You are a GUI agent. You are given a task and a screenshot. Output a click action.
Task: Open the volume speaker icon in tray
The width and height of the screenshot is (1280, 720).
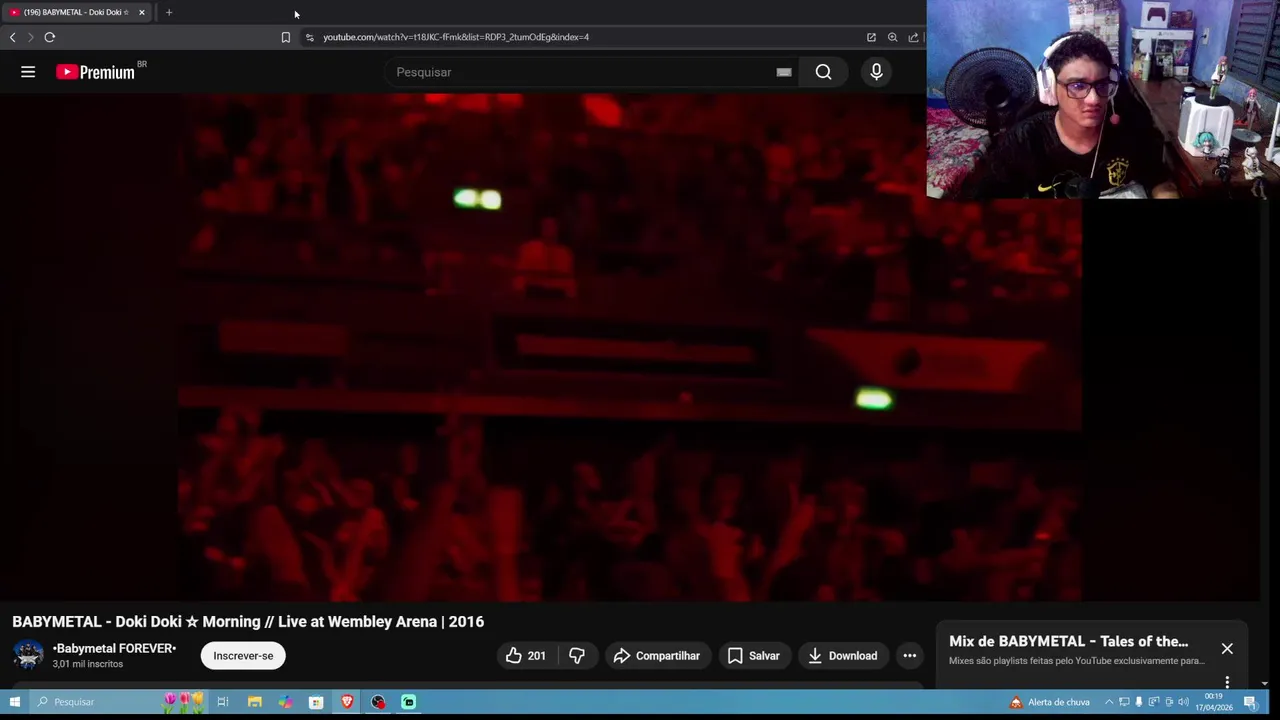[x=1184, y=702]
